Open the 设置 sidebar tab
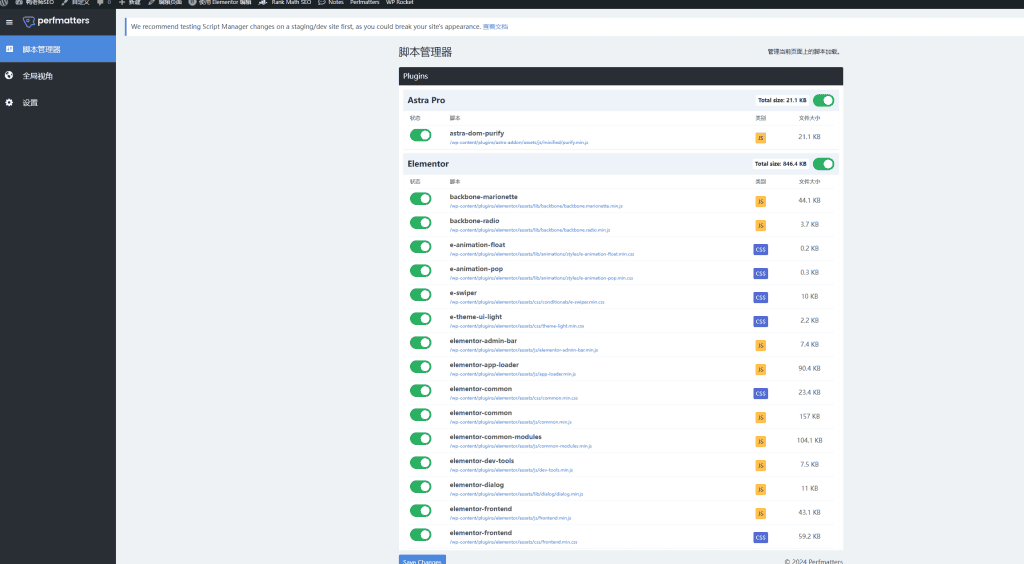 (58, 102)
